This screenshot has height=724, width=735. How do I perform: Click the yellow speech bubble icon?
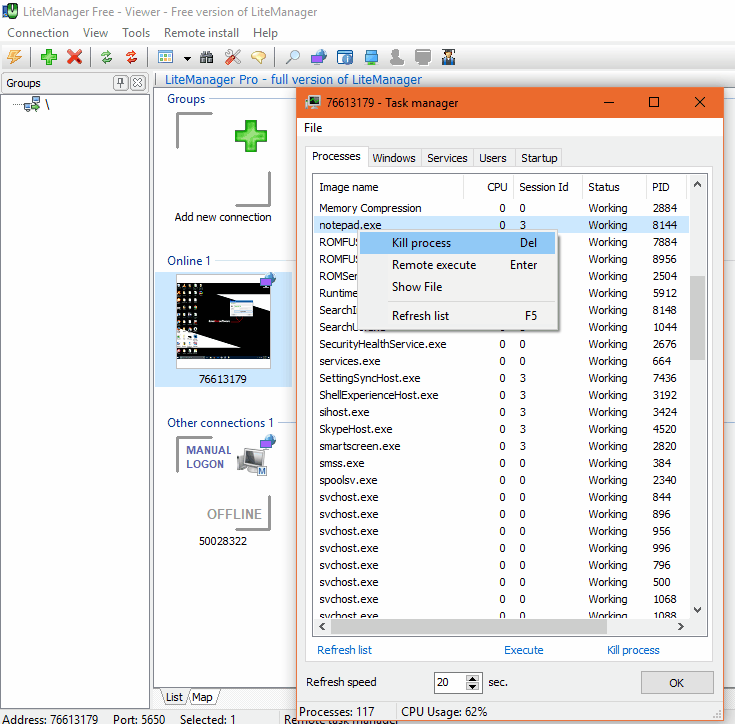[258, 57]
